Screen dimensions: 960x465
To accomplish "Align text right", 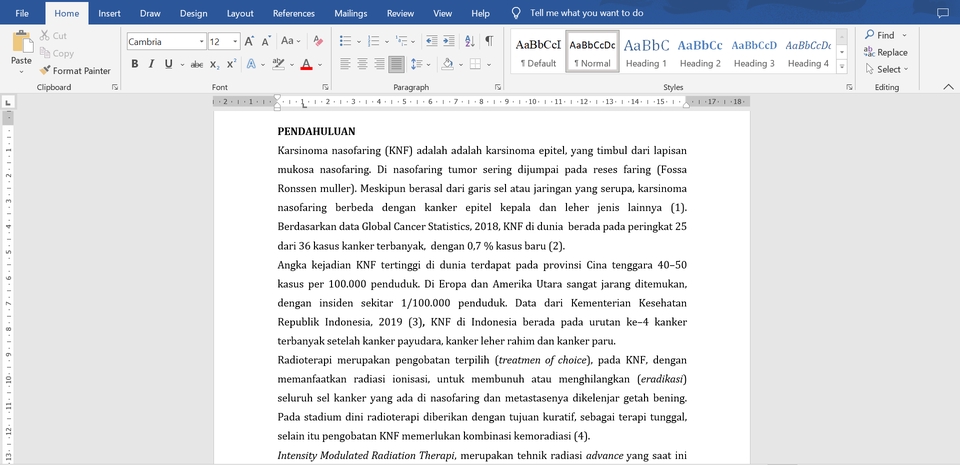I will (380, 64).
